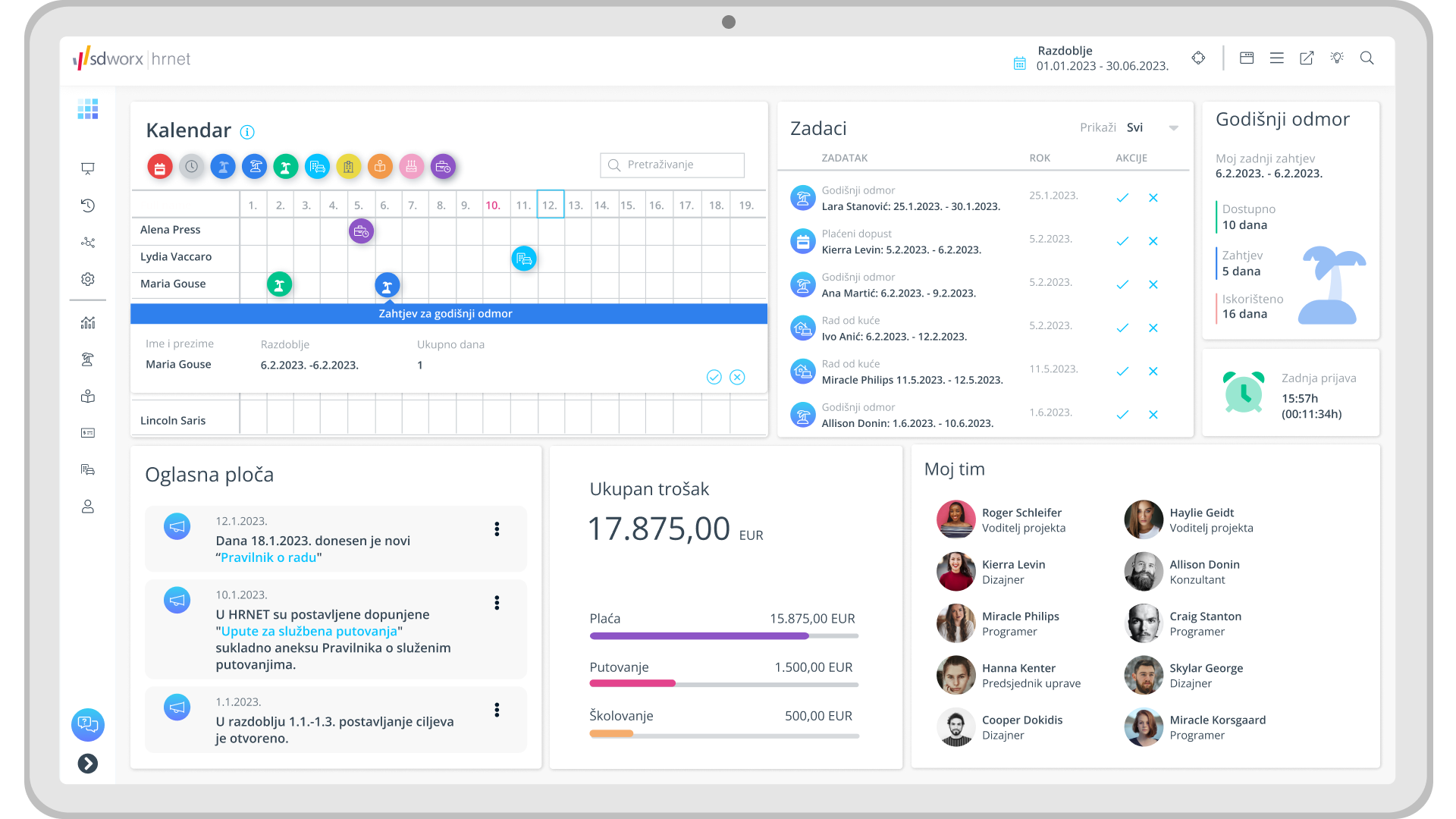
Task: Toggle the pink birthday cake filter
Action: [x=411, y=166]
